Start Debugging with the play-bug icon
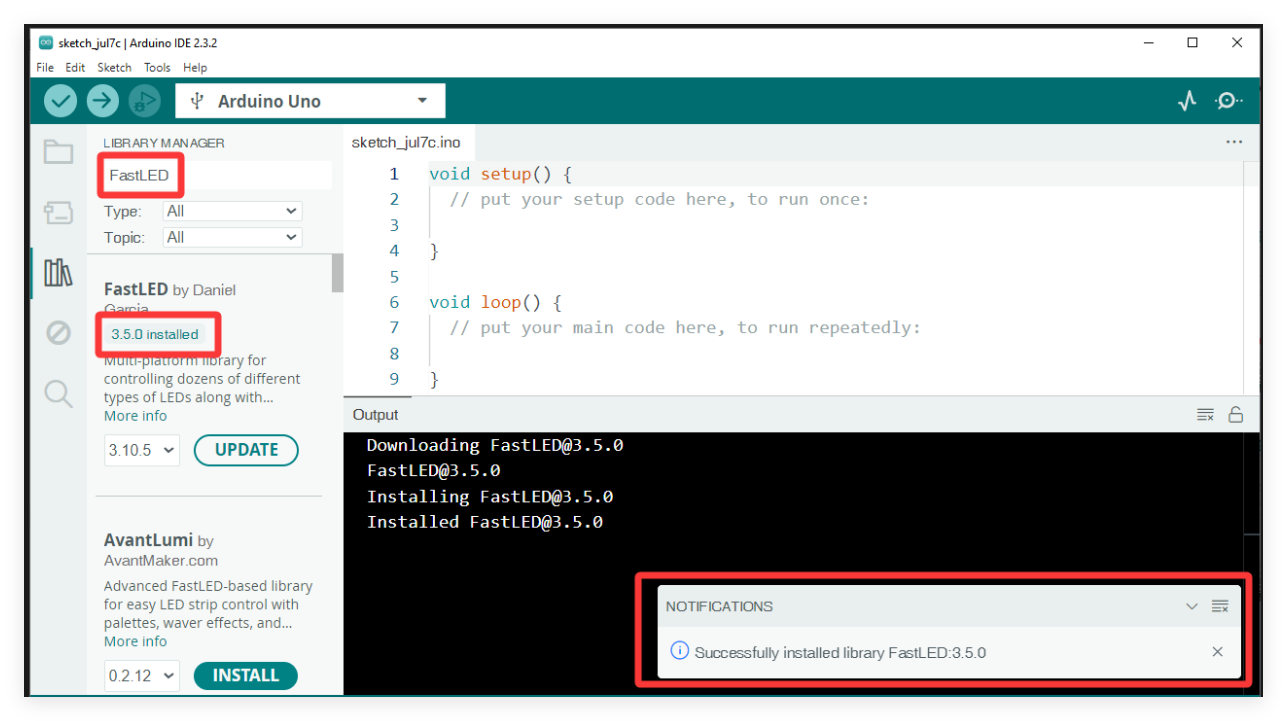 [x=144, y=101]
